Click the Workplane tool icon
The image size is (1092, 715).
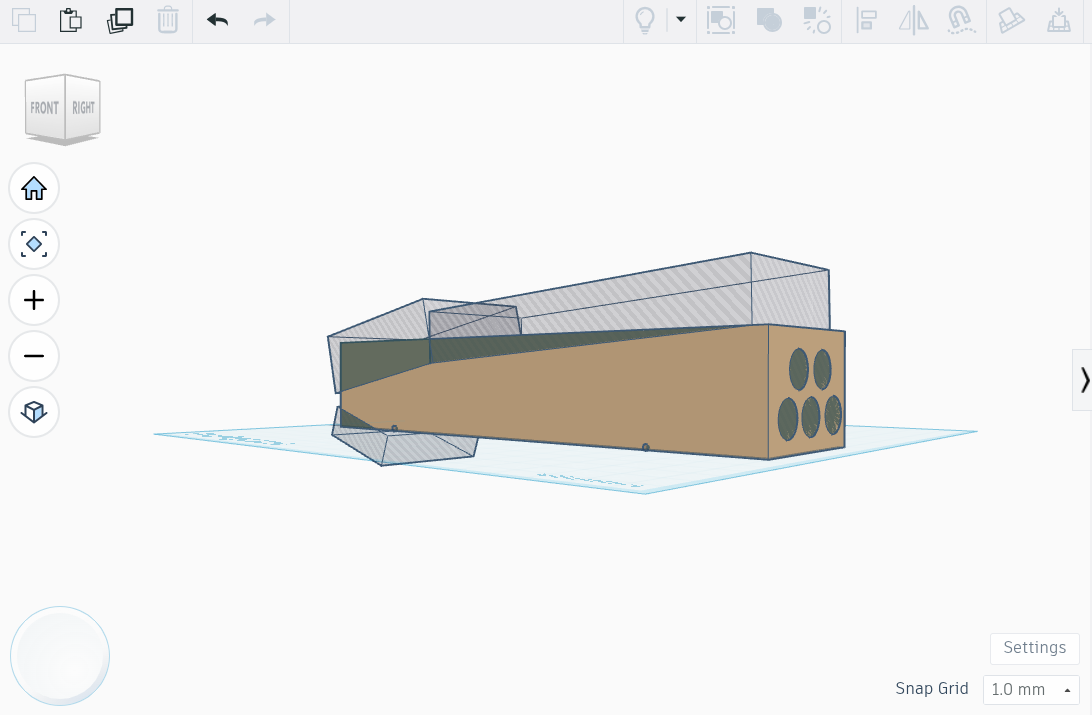[1059, 20]
